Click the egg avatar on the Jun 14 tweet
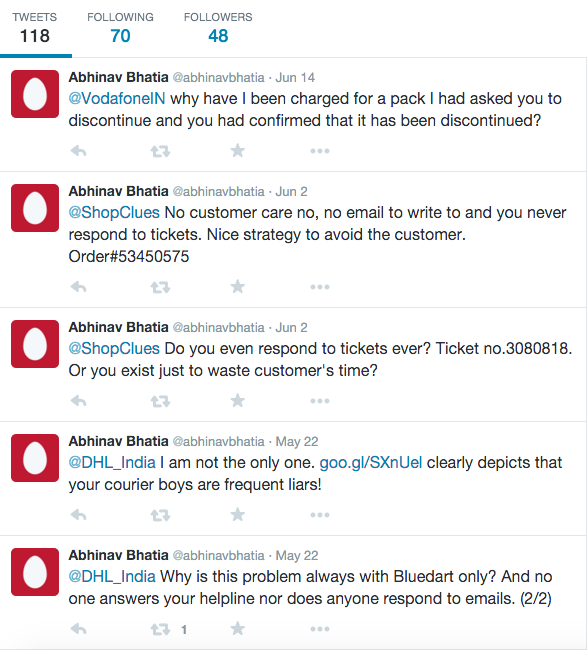587x650 pixels. [x=35, y=94]
